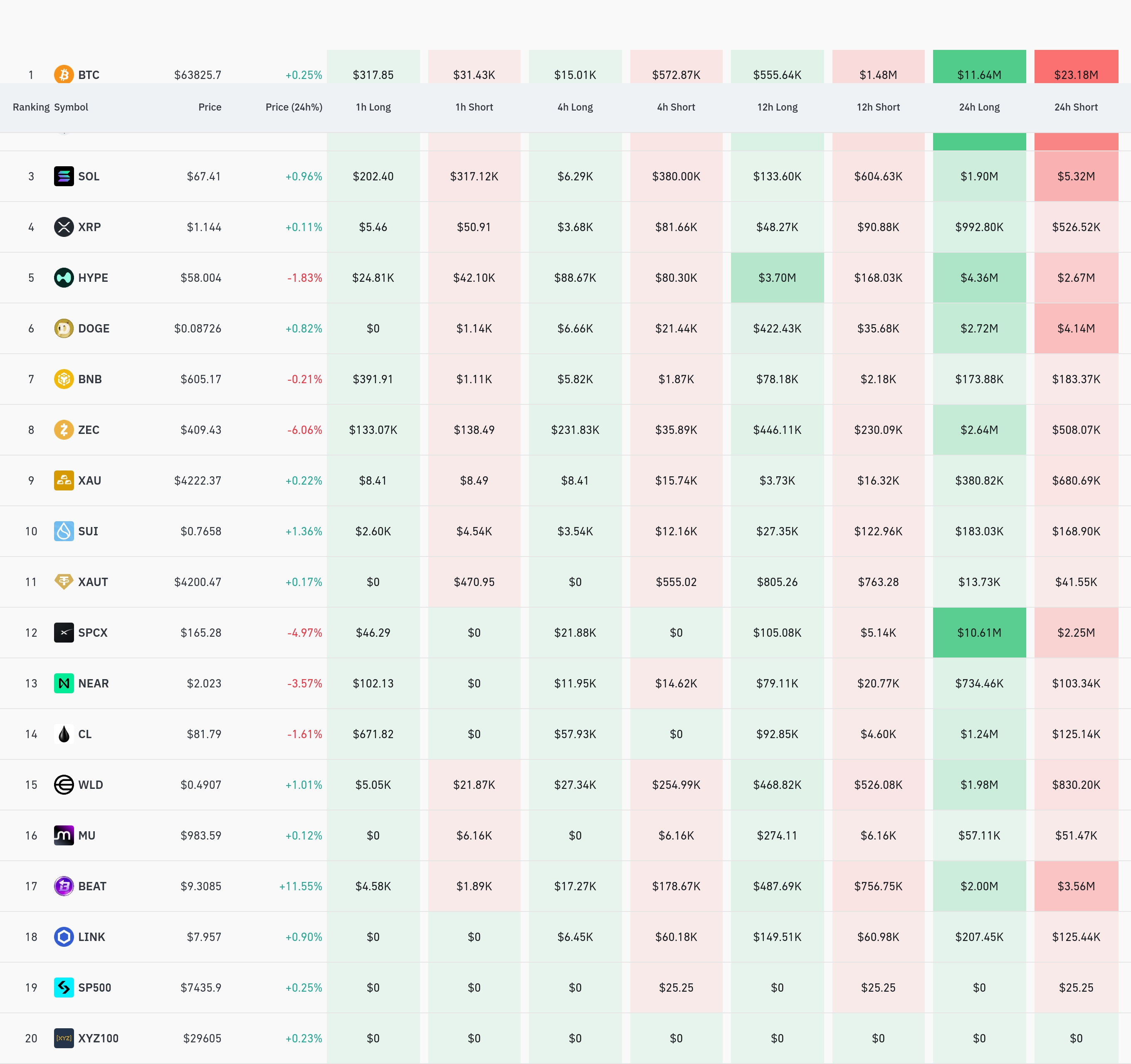Viewport: 1131px width, 1064px height.
Task: Click the ZEC Zcash icon
Action: click(x=64, y=429)
